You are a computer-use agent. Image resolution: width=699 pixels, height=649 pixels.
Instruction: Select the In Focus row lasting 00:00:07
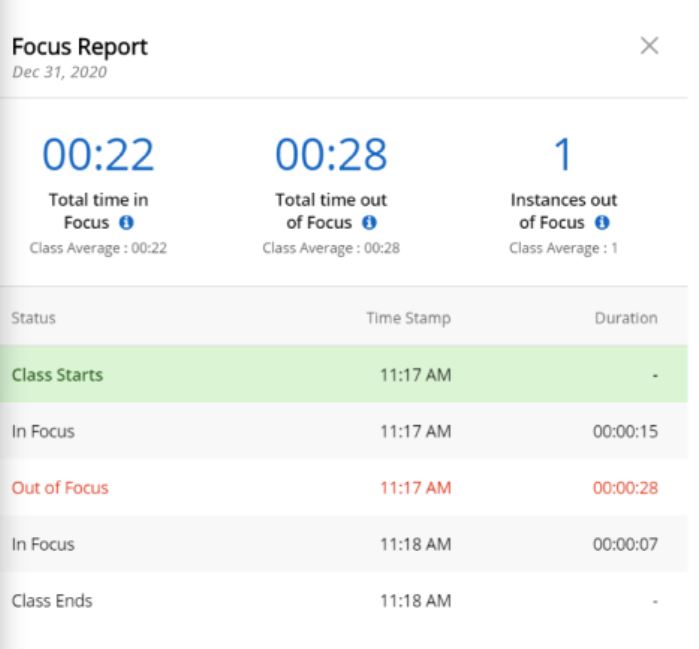pyautogui.click(x=344, y=545)
